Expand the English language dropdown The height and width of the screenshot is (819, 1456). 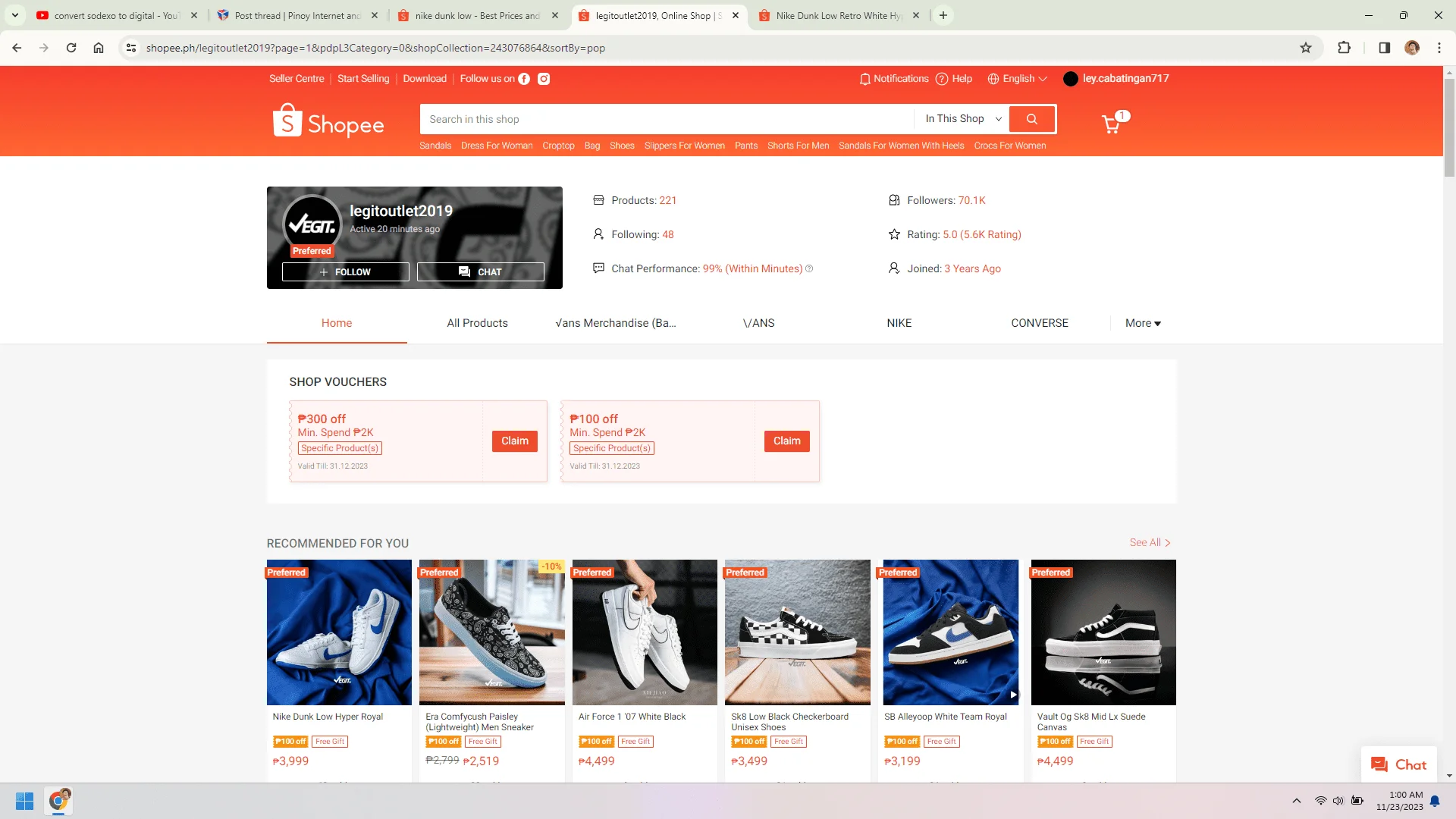point(1017,79)
